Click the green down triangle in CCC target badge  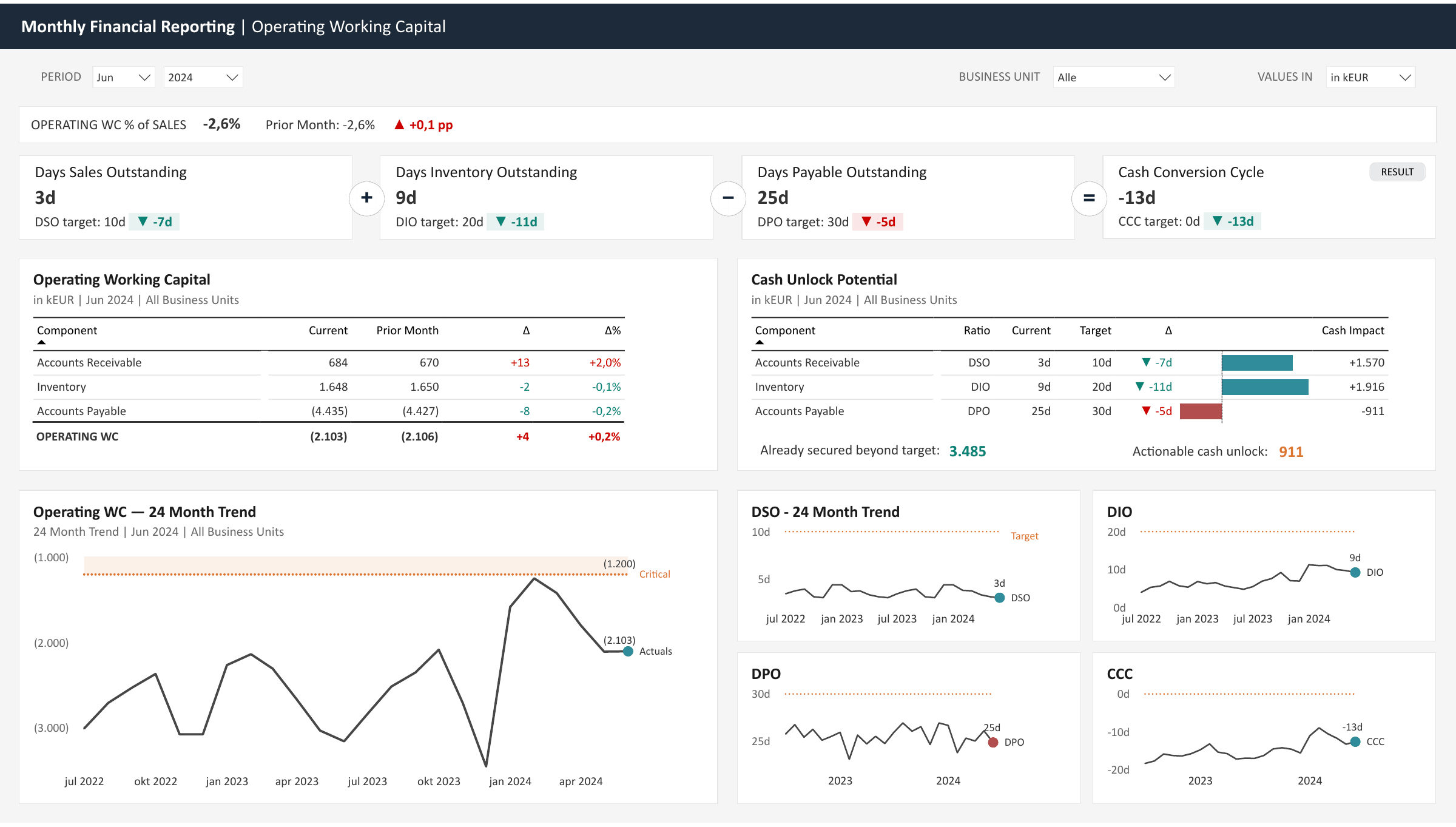click(x=1218, y=221)
